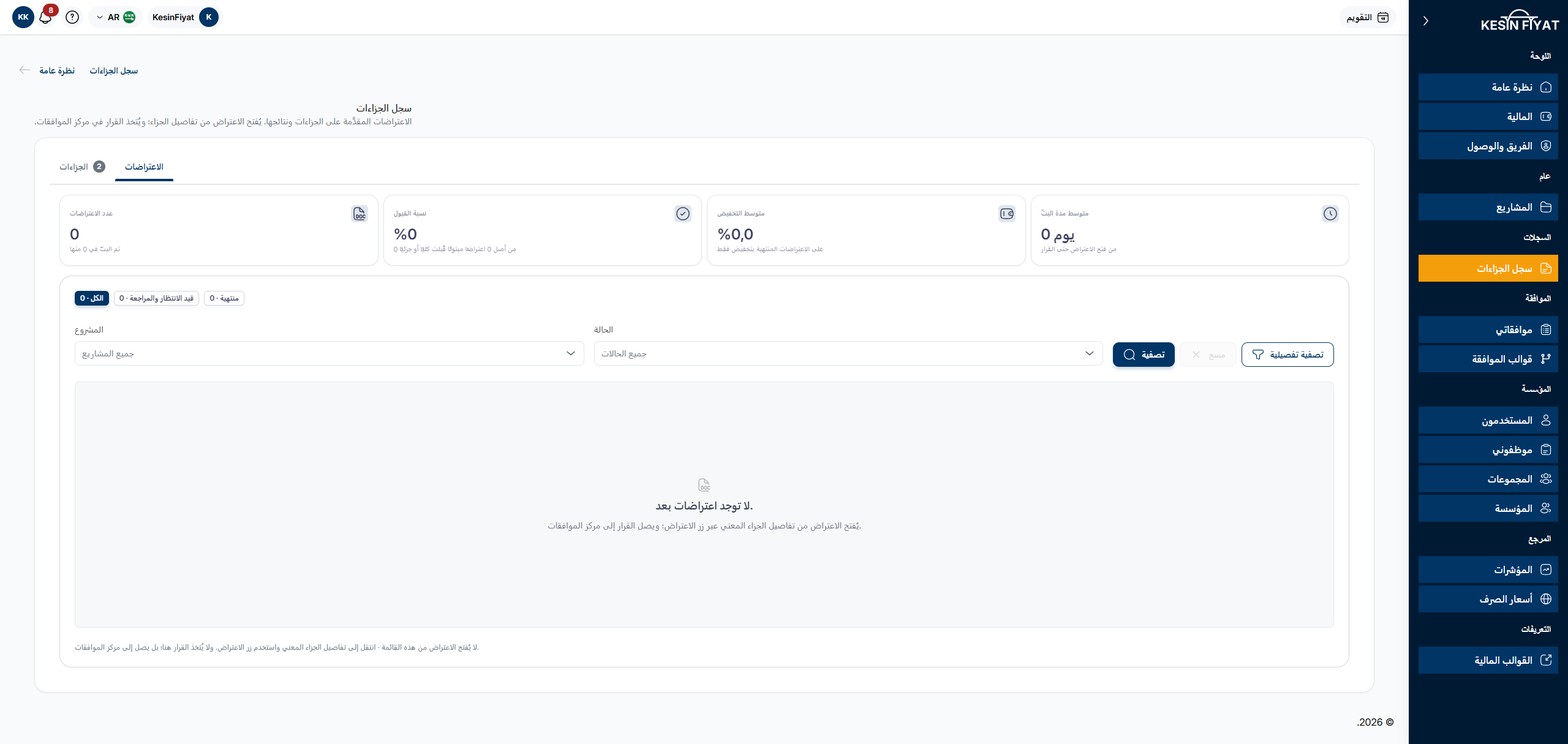Click the export icon next to القوالب المالية
The width and height of the screenshot is (1568, 744).
1545,660
